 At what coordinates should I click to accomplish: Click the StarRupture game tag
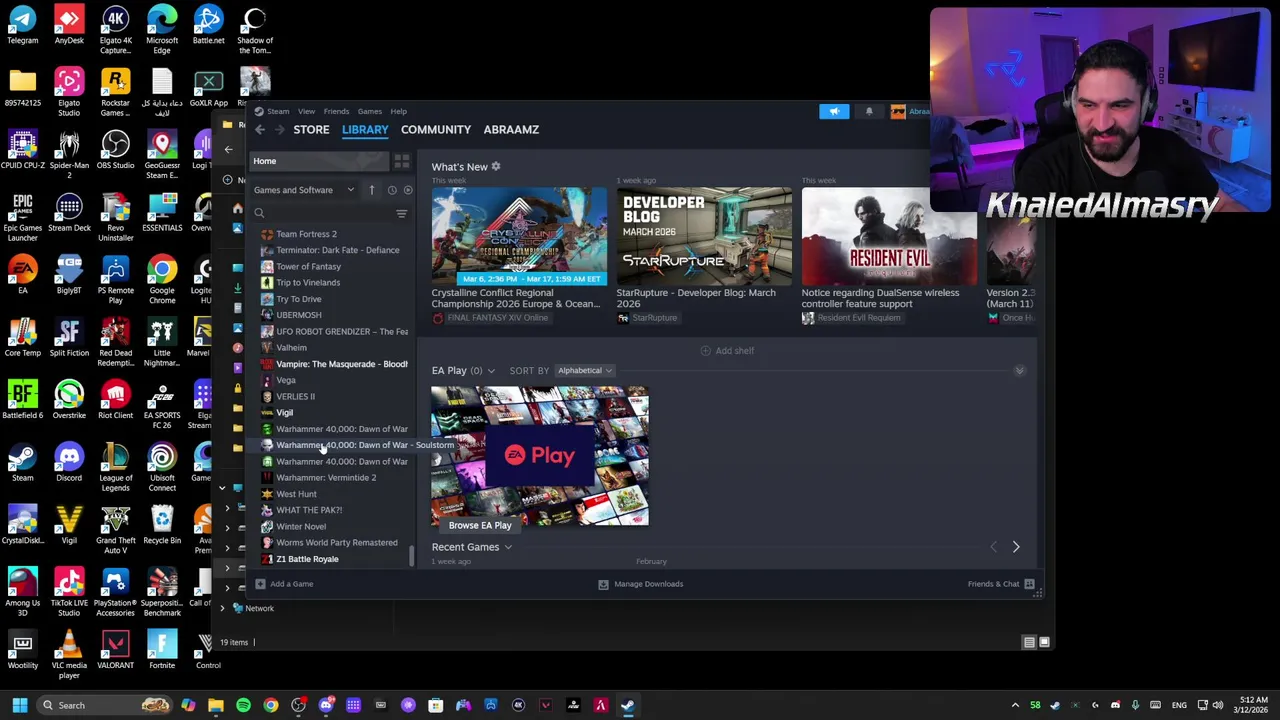tap(647, 318)
